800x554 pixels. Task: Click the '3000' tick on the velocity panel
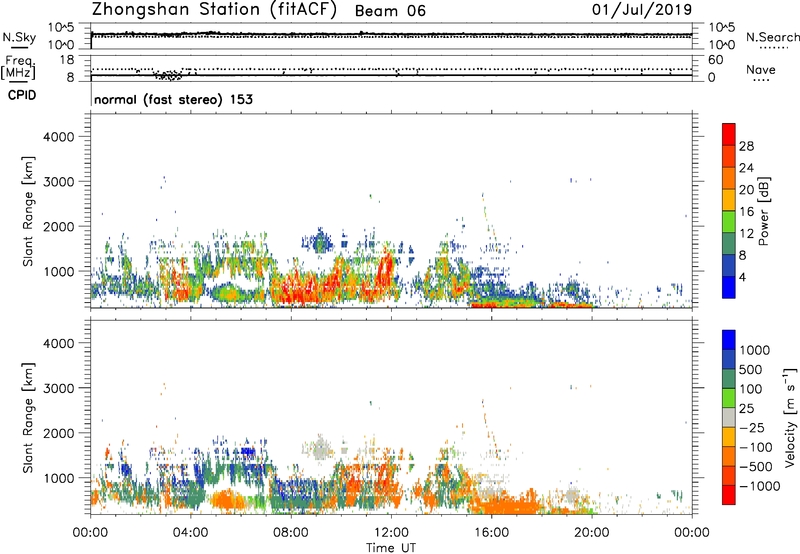point(58,388)
